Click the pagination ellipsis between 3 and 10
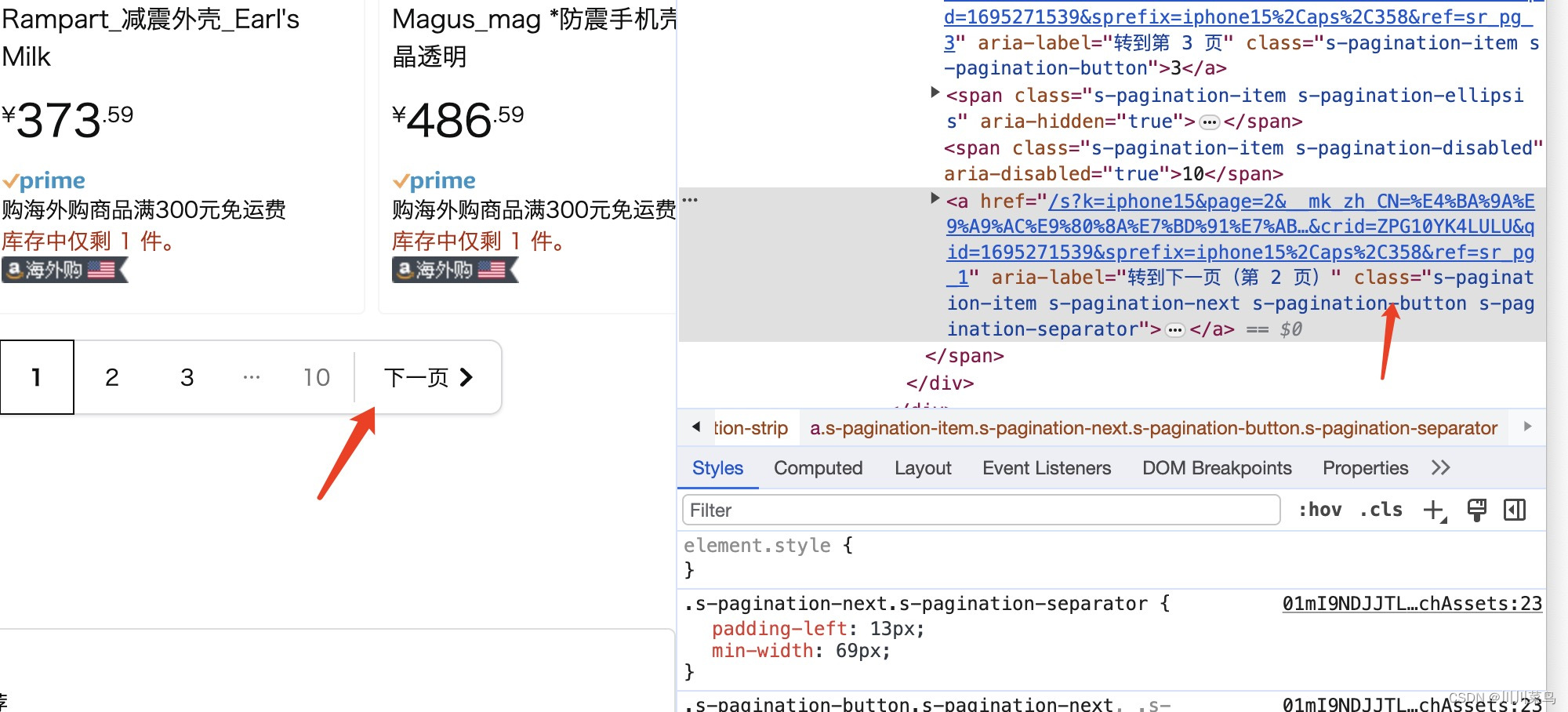 click(251, 377)
